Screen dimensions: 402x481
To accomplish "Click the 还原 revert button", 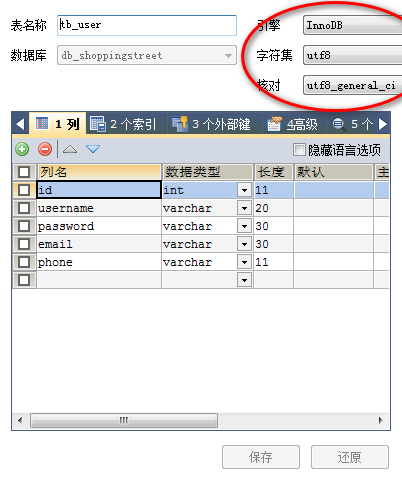I will 350,457.
